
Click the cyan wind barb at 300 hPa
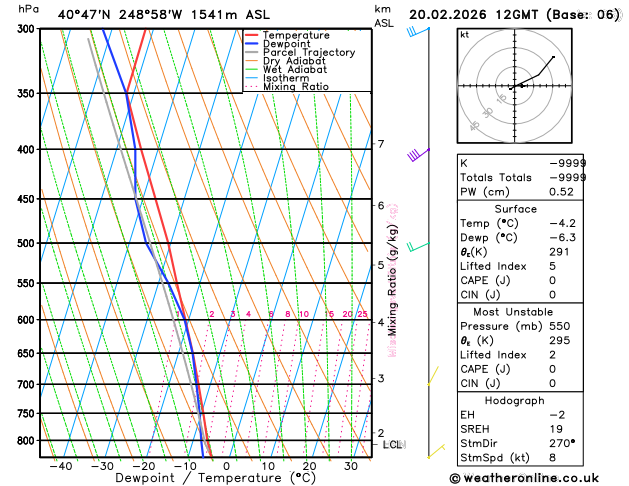coord(414,32)
